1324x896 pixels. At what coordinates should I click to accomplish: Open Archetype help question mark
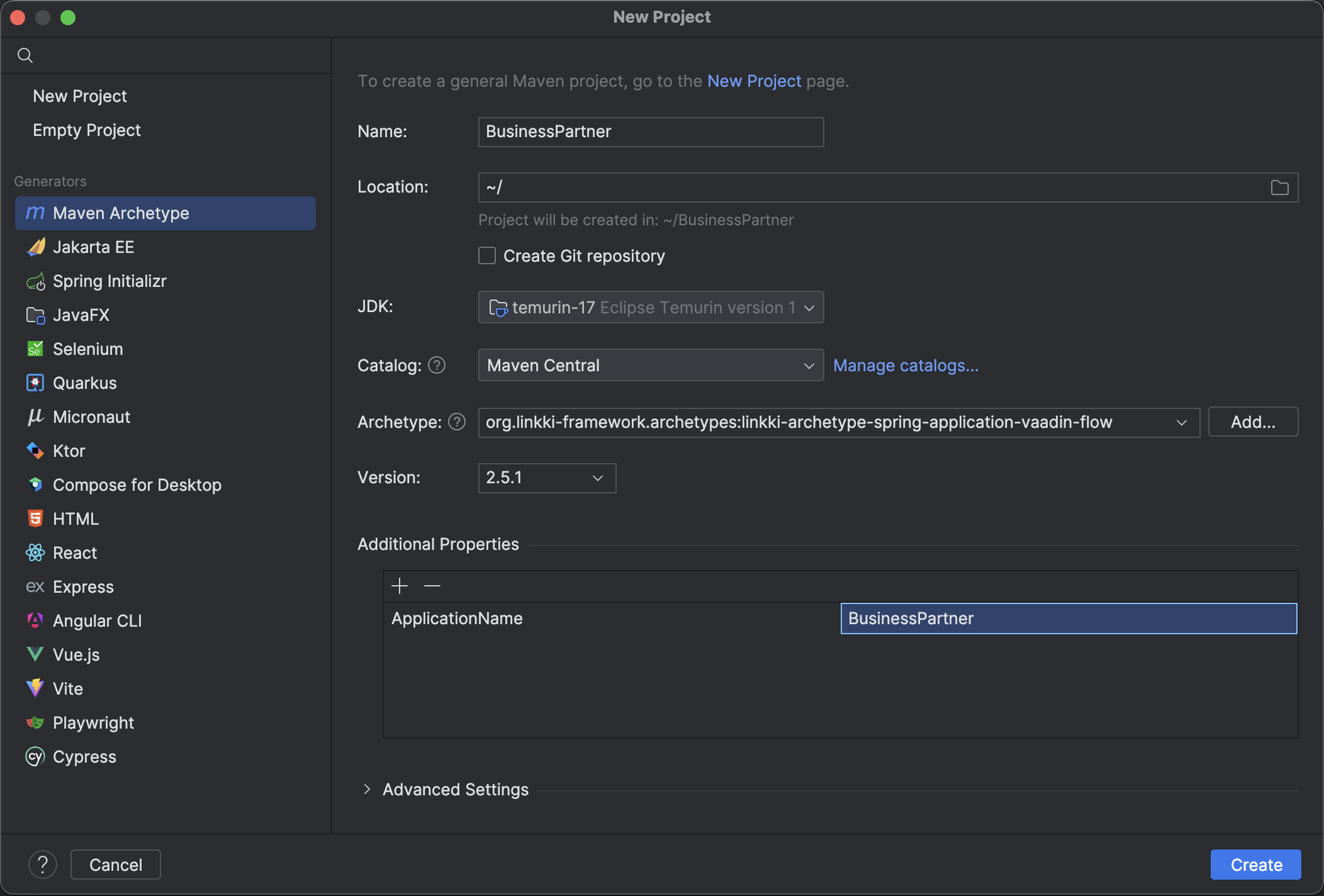tap(457, 422)
